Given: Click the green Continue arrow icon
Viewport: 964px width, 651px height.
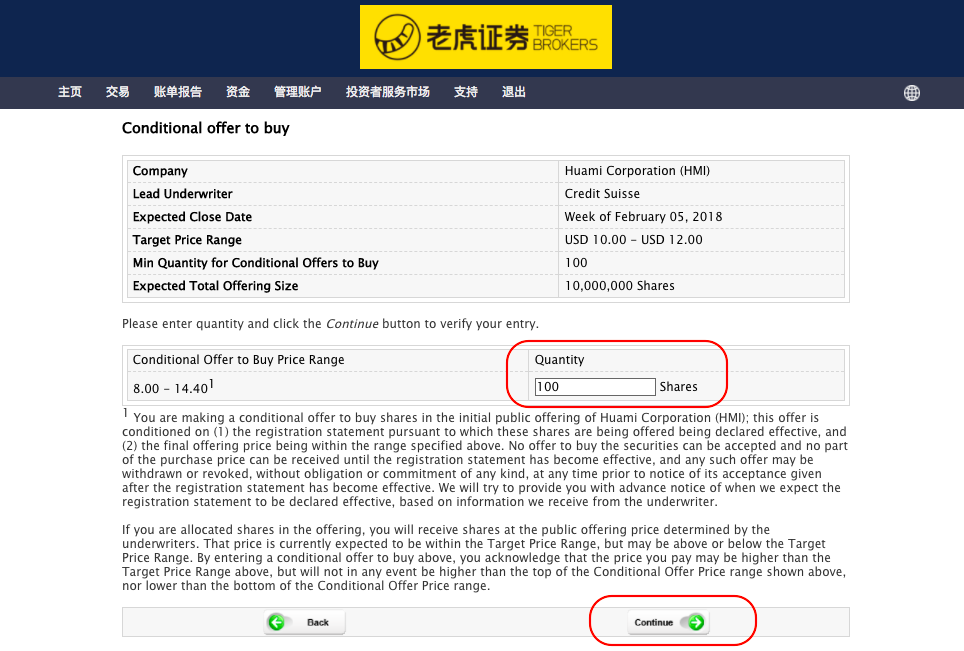Looking at the screenshot, I should click(696, 622).
